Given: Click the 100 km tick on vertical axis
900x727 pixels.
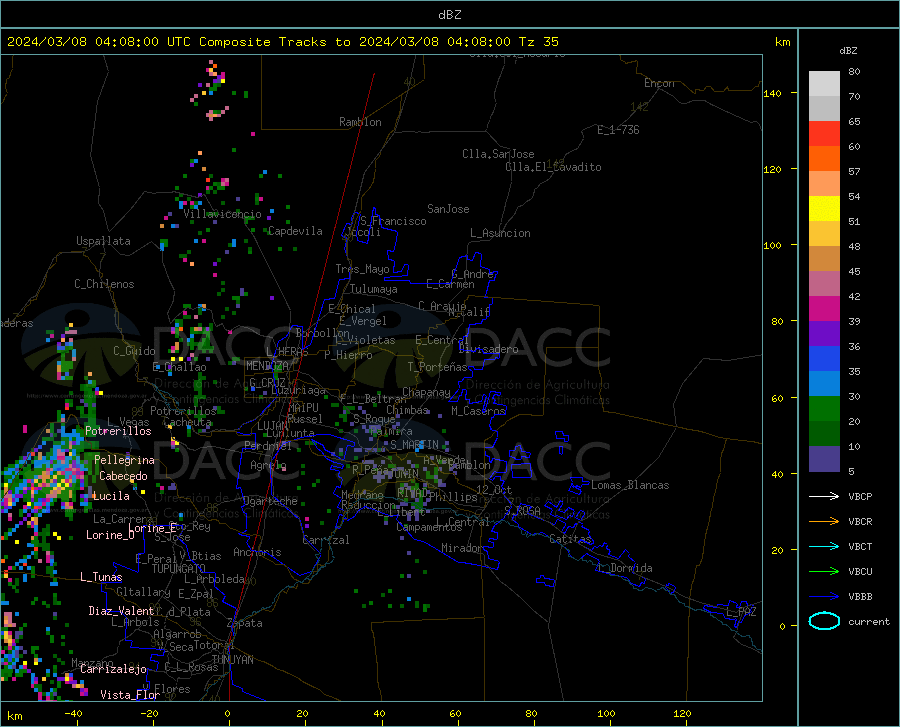Looking at the screenshot, I should [x=773, y=245].
